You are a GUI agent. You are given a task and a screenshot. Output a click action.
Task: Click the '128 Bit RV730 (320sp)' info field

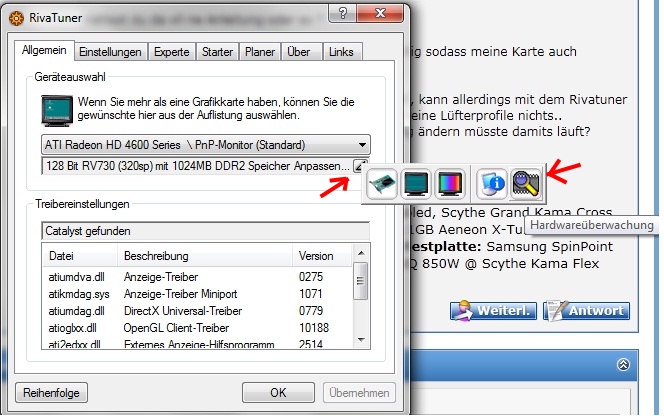197,166
